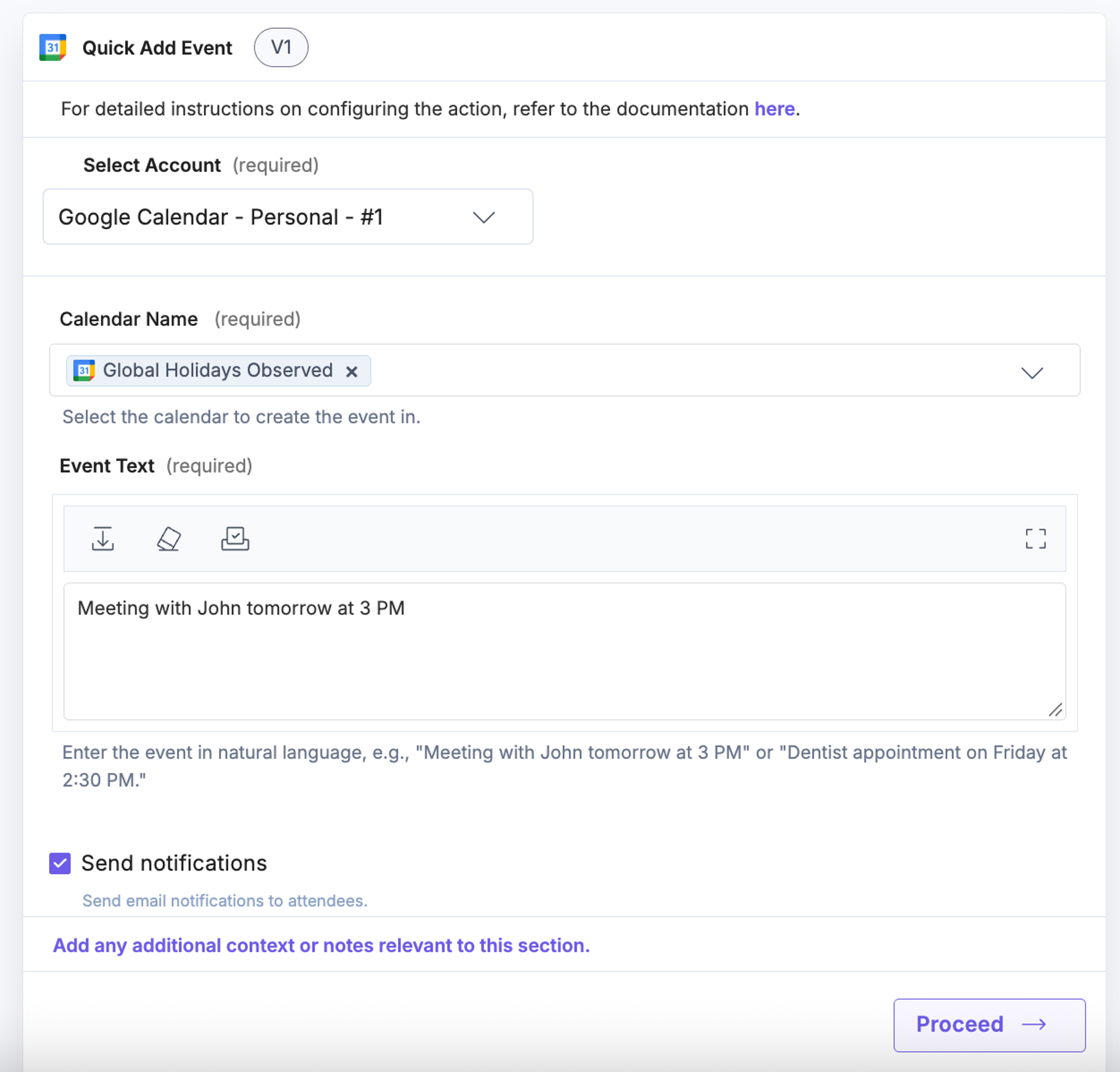Click inside the Event Text textarea
The width and height of the screenshot is (1120, 1072).
click(x=564, y=651)
